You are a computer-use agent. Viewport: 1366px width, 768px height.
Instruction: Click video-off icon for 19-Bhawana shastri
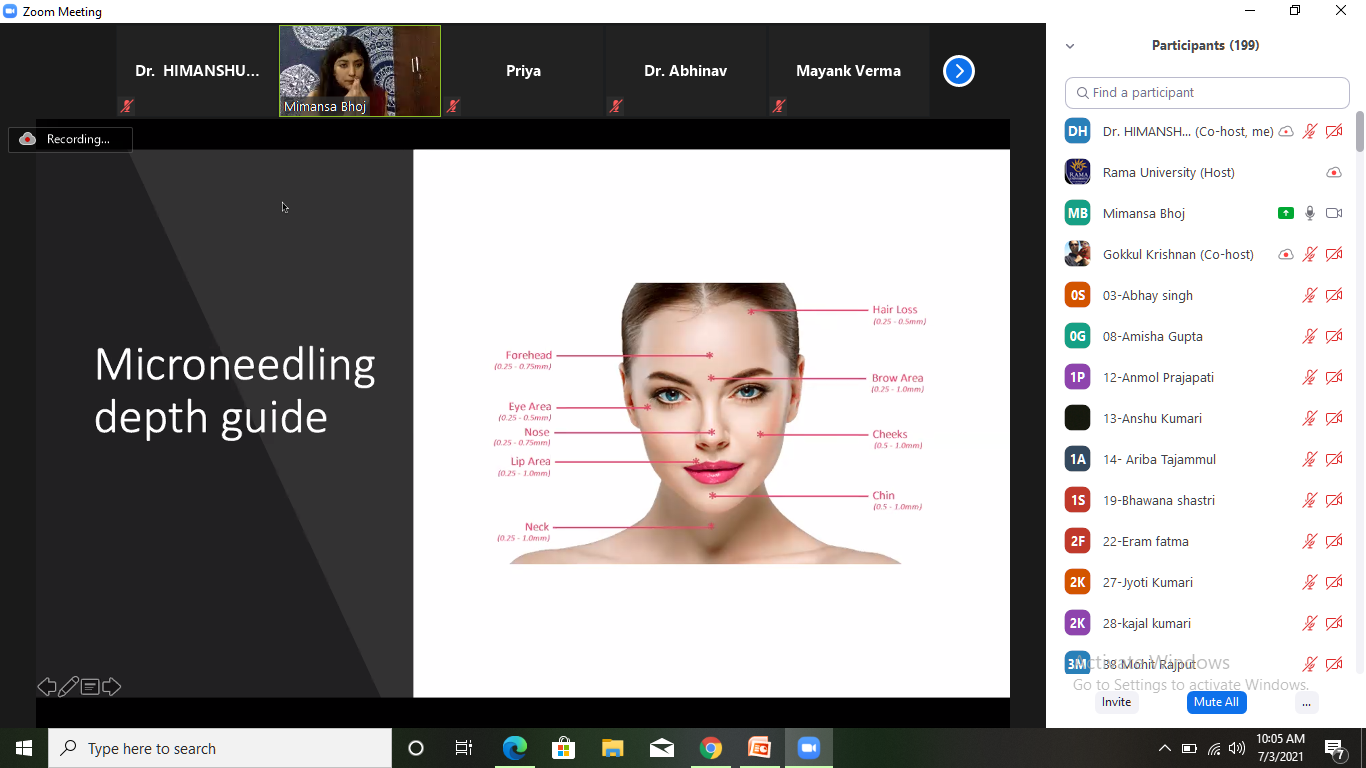tap(1334, 501)
